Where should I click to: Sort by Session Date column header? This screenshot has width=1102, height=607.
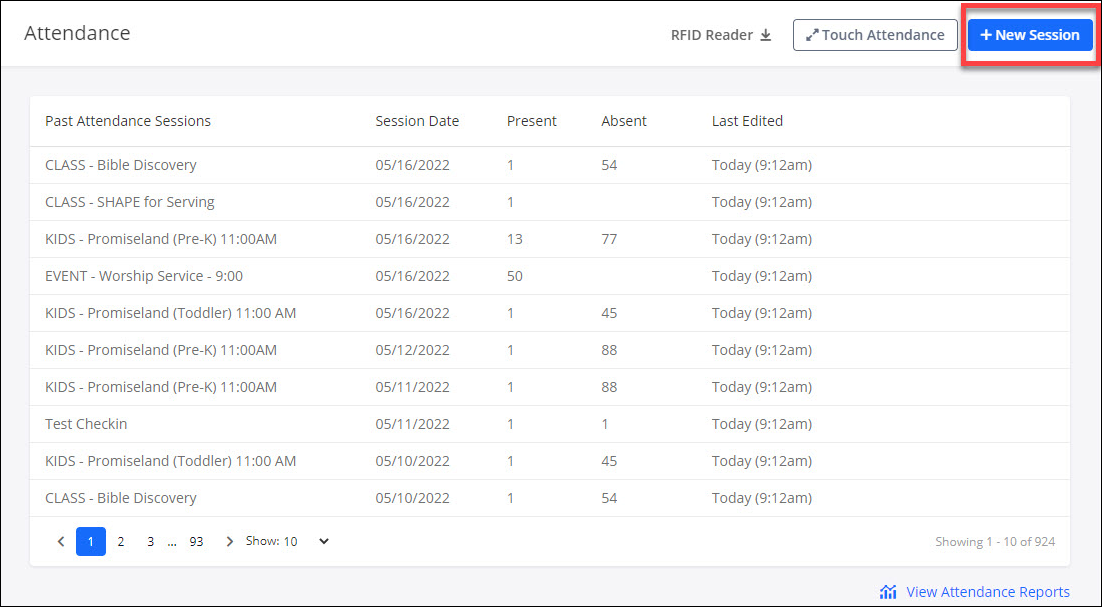417,121
